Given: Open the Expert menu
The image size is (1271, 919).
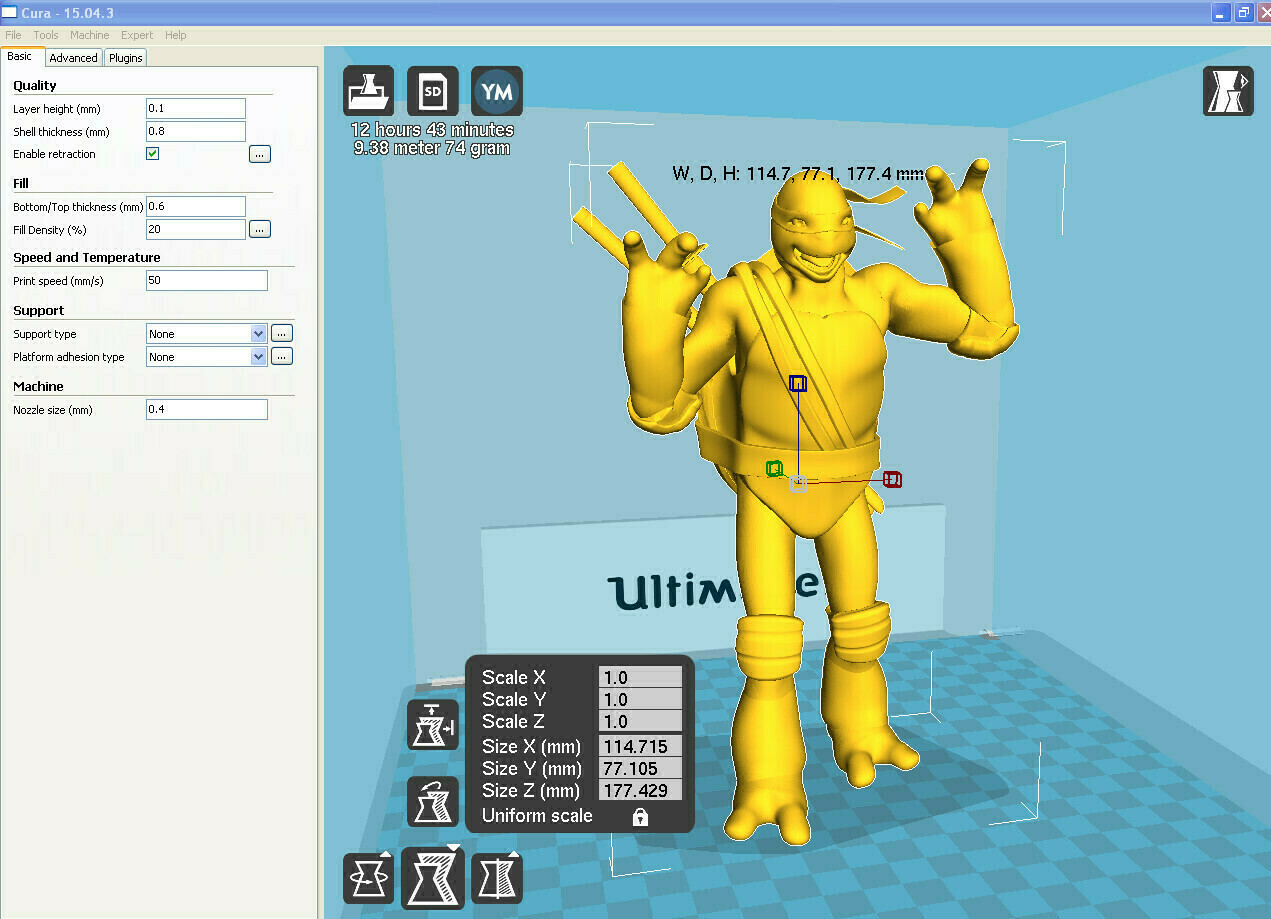Looking at the screenshot, I should (136, 34).
